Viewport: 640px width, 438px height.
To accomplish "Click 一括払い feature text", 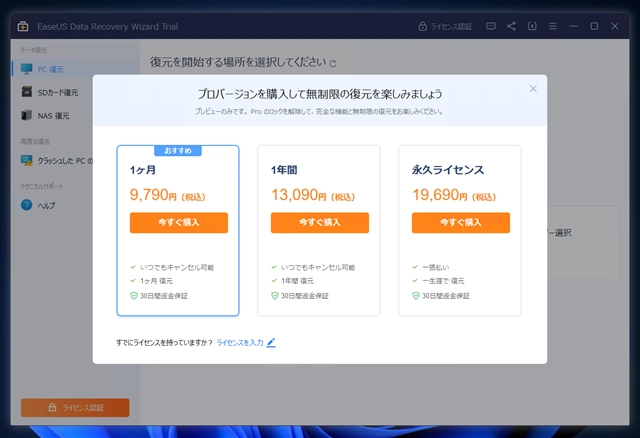I will point(436,267).
